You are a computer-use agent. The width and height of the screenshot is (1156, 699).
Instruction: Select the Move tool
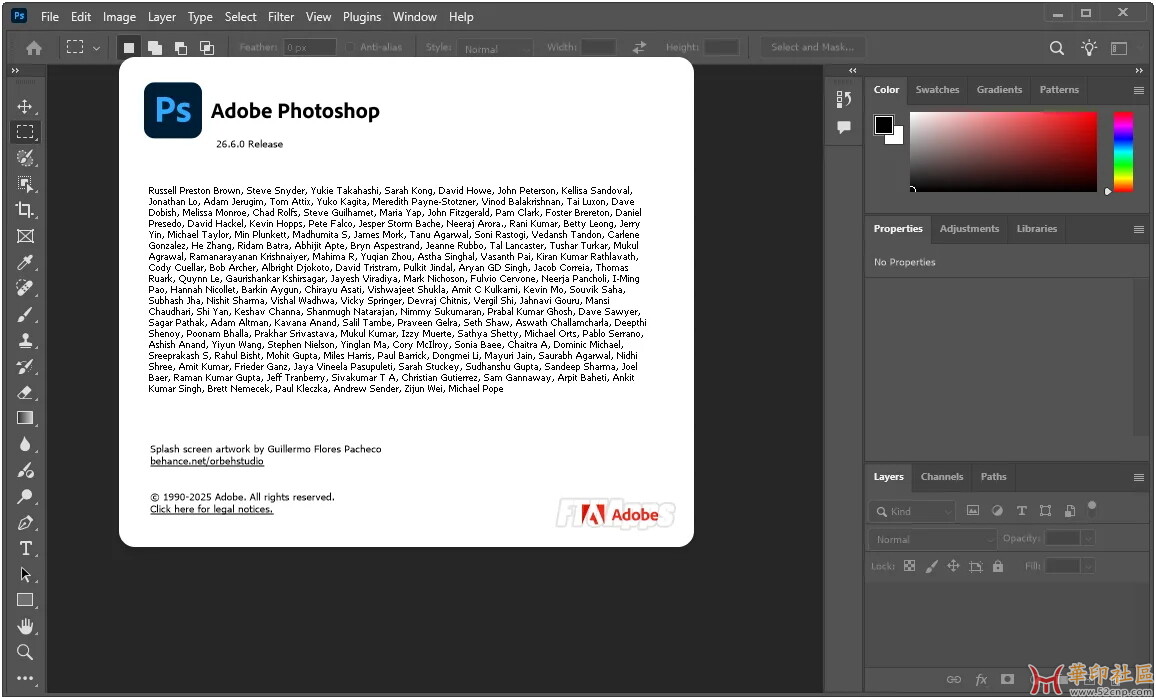pos(25,106)
